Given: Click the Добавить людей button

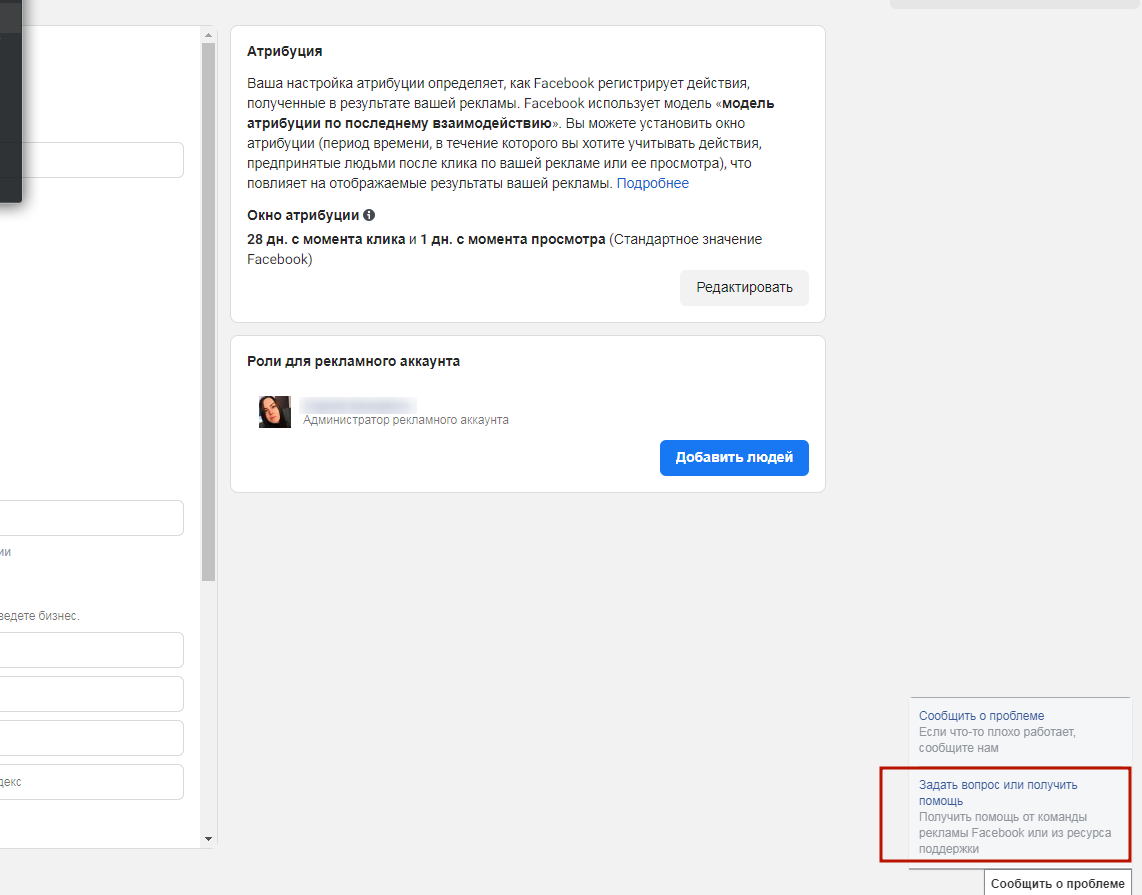Looking at the screenshot, I should click(x=734, y=457).
